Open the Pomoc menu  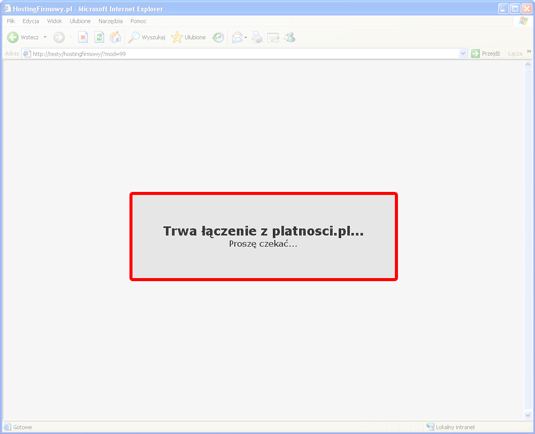click(138, 21)
